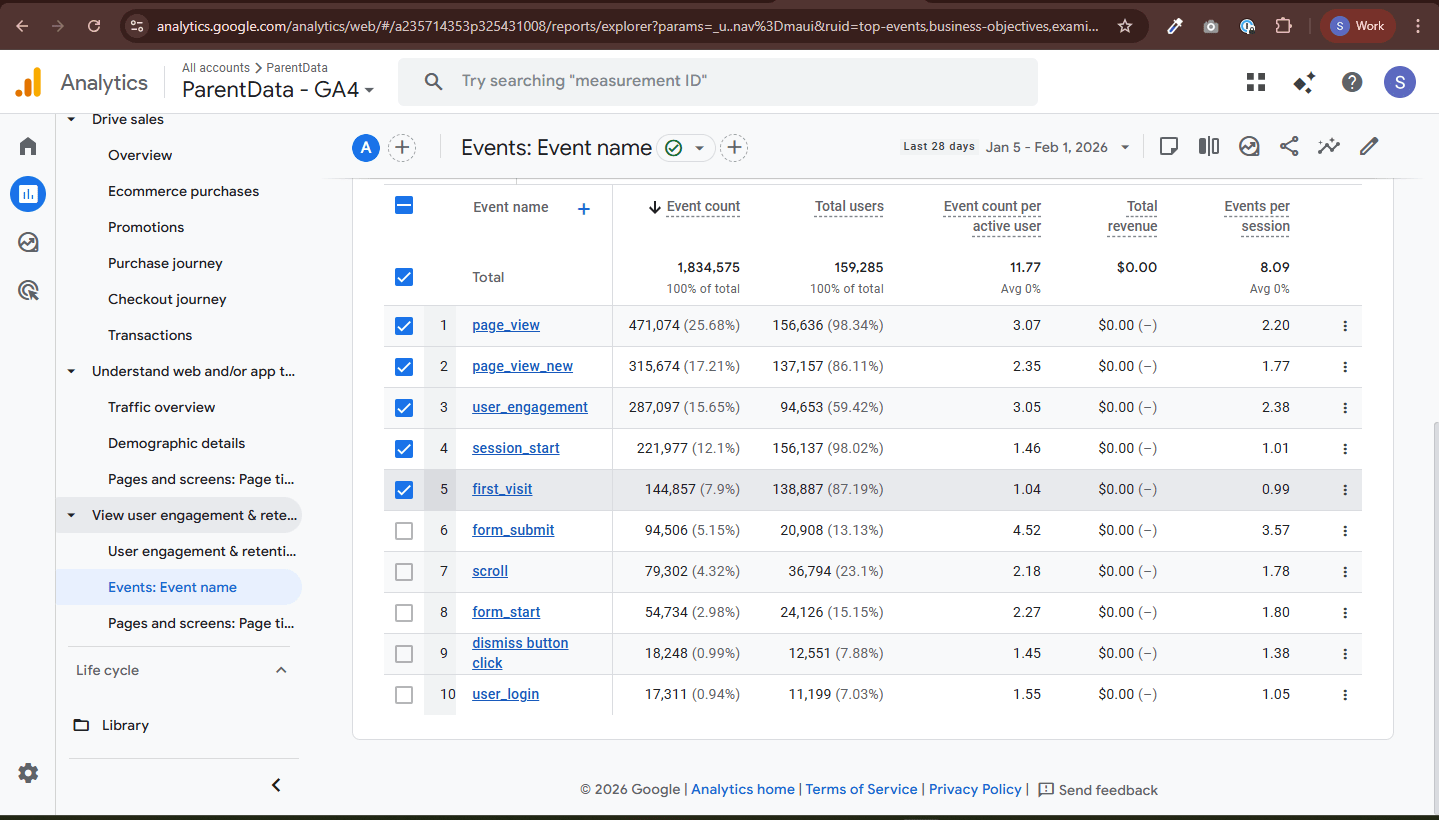Screen dimensions: 1439x820
Task: Open the Advertising icon in the left rail
Action: (x=28, y=291)
